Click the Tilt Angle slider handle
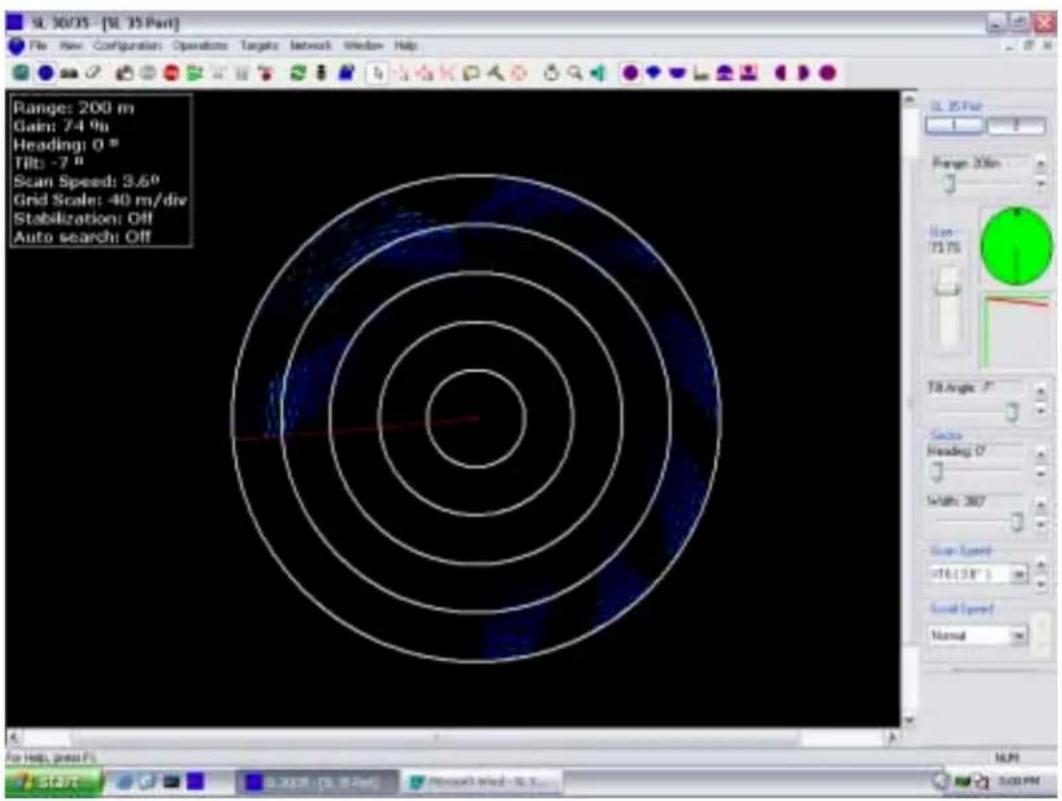Viewport: 1062px width, 801px height. coord(1012,412)
